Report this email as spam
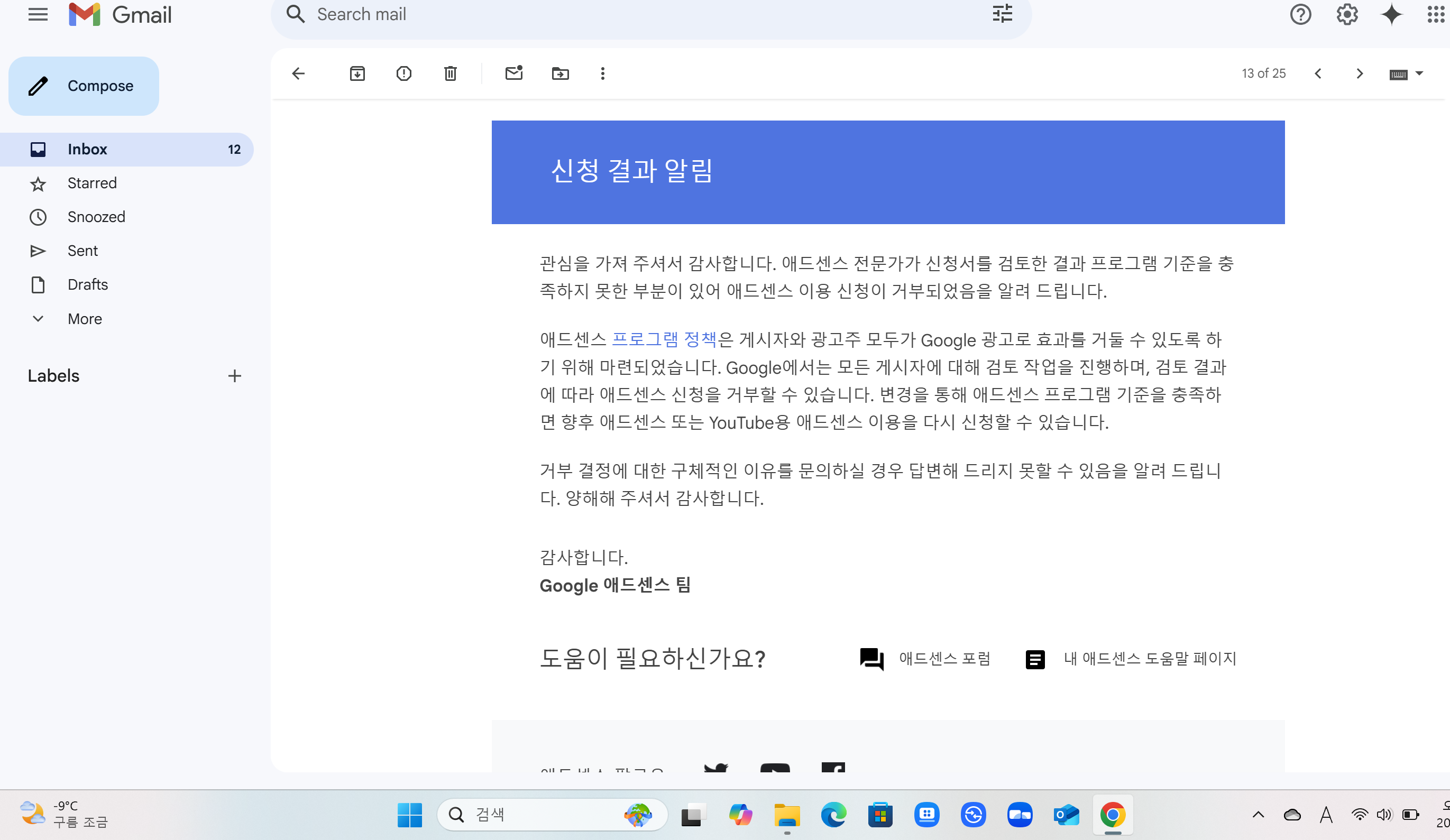Viewport: 1450px width, 840px height. [x=404, y=73]
